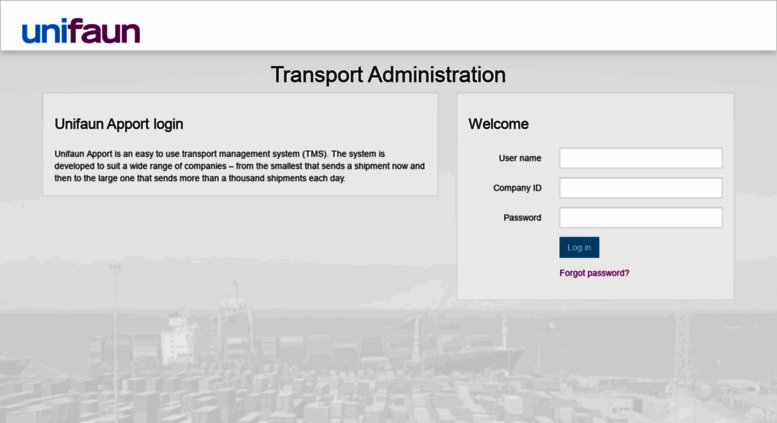This screenshot has height=423, width=777.
Task: Click the Unifaun Apport description paragraph
Action: [x=239, y=166]
